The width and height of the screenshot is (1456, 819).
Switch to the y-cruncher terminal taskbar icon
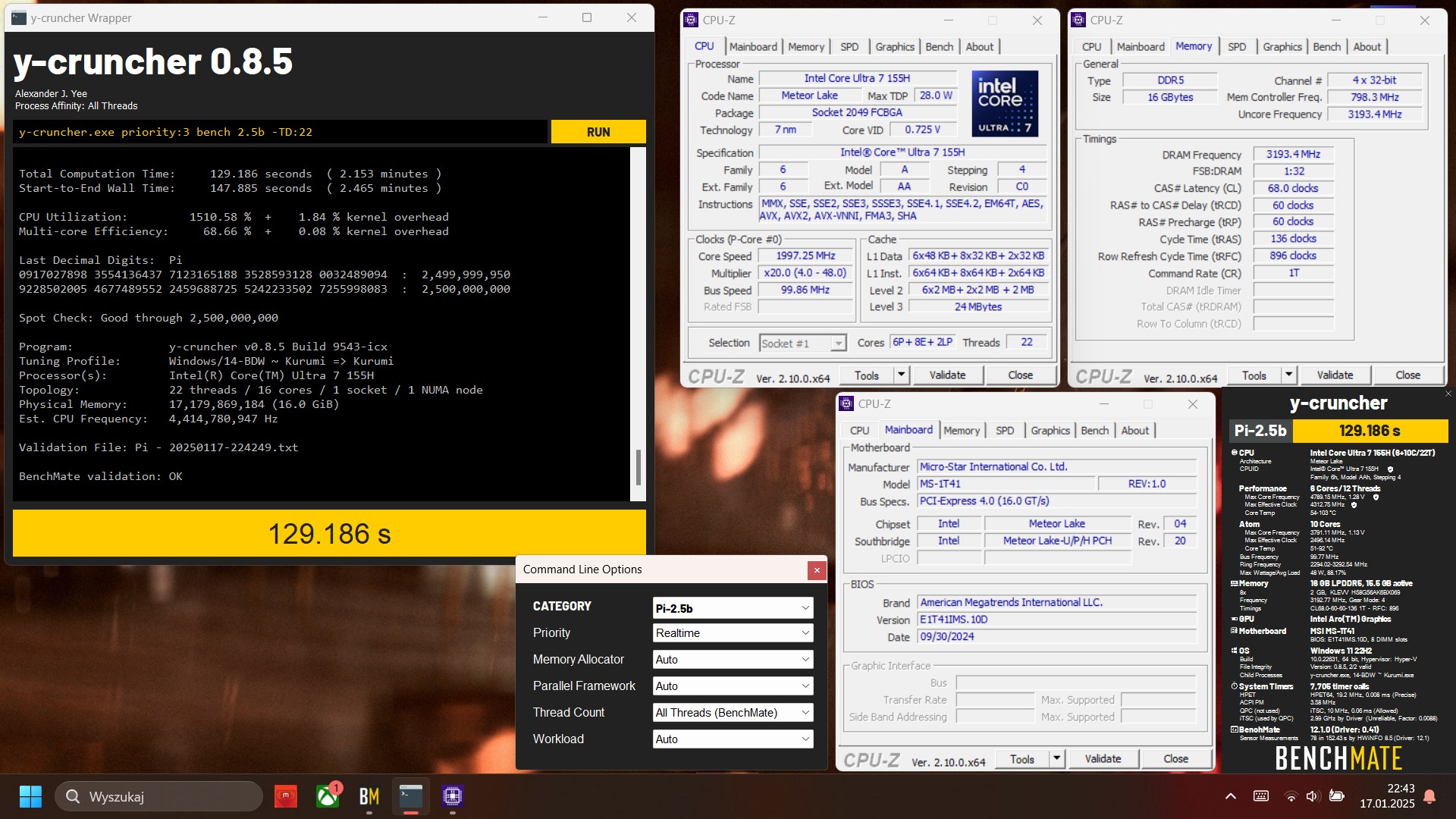click(411, 796)
